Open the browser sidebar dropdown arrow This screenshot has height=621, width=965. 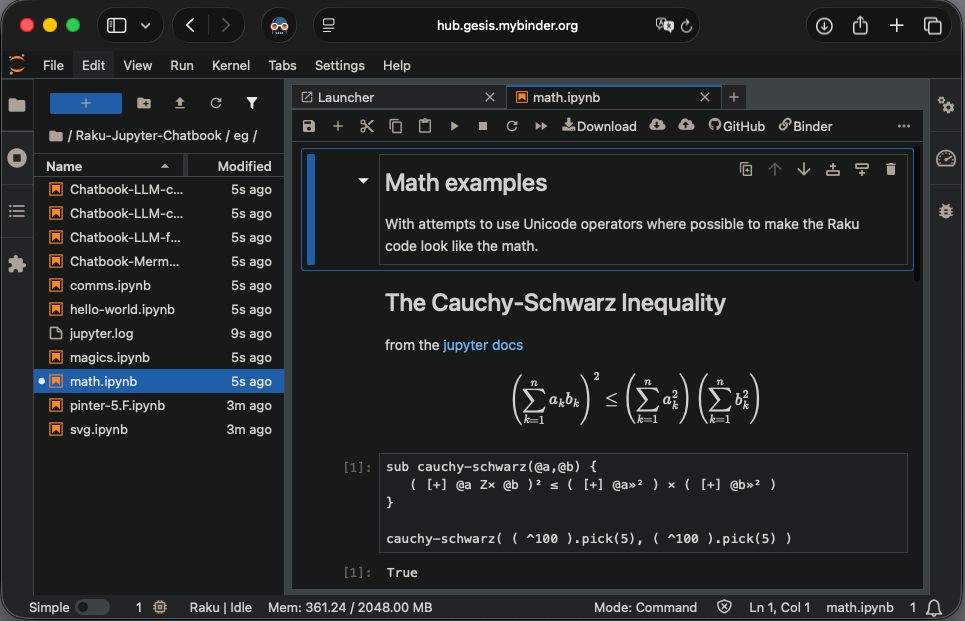146,26
